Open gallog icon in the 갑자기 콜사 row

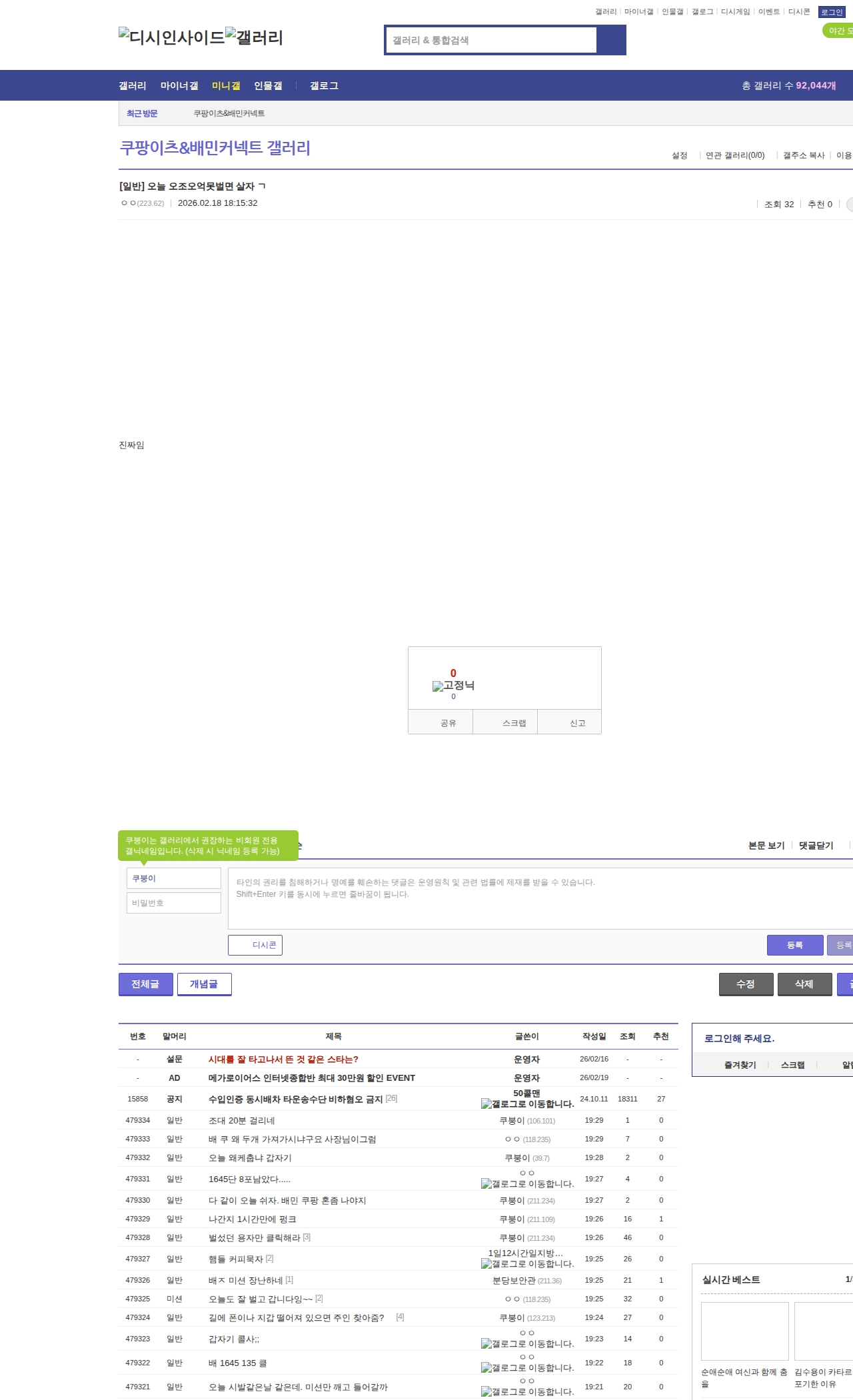click(528, 1344)
